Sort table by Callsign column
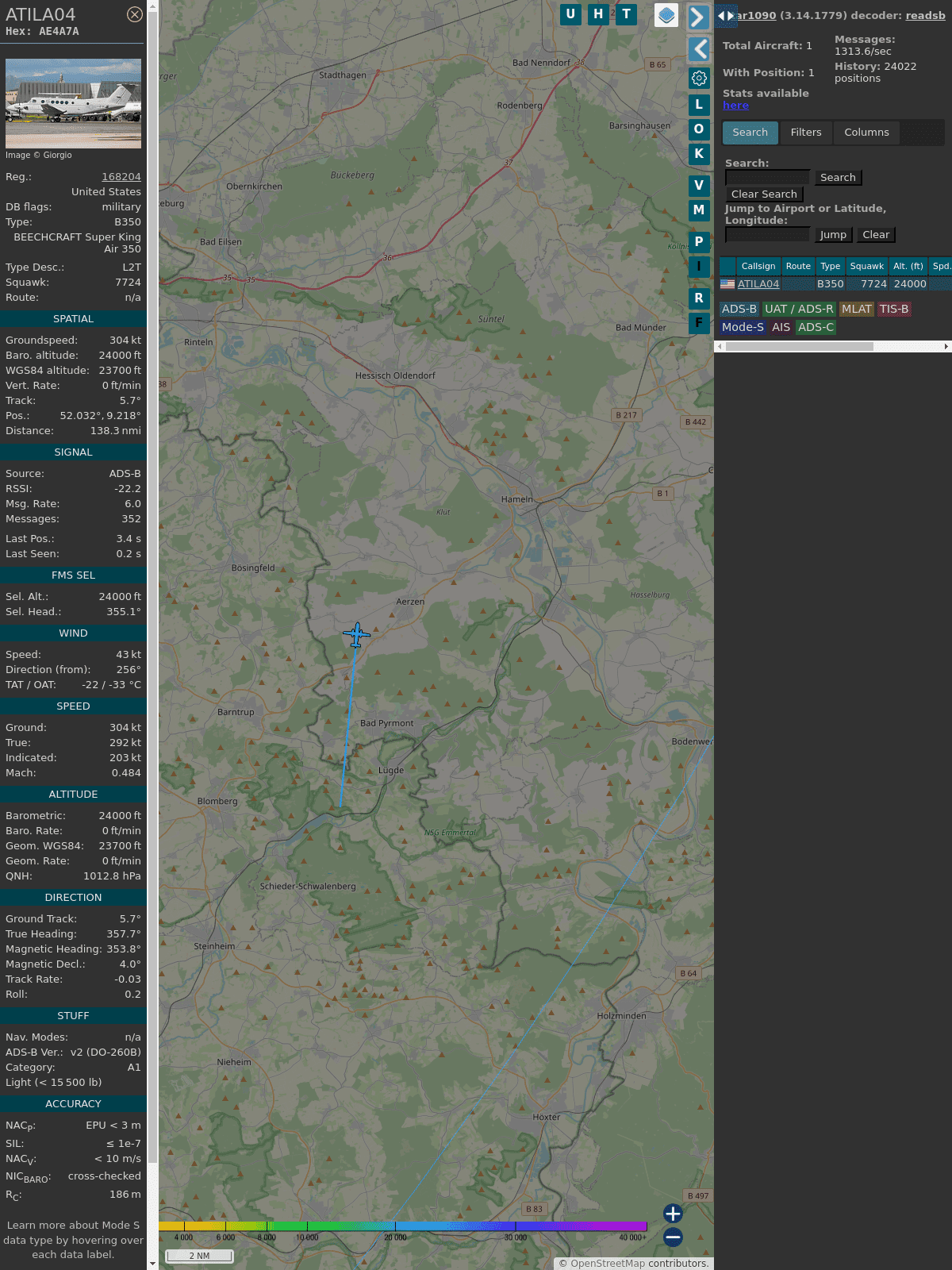Image resolution: width=952 pixels, height=1270 pixels. (x=758, y=266)
